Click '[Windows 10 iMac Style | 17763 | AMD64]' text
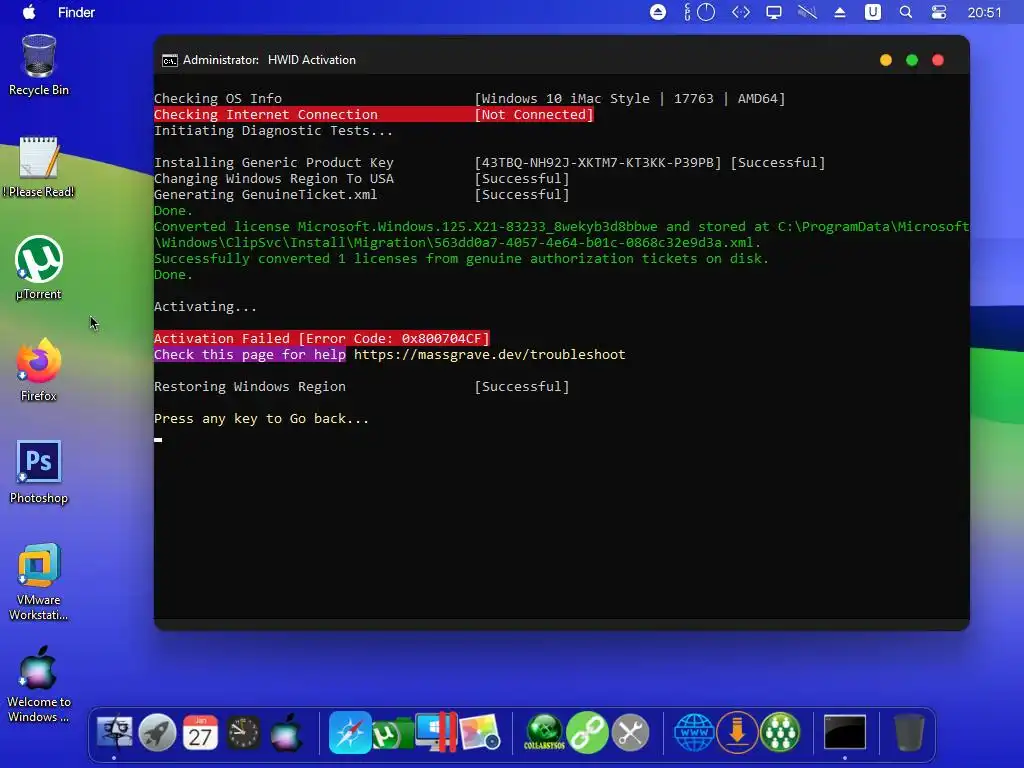Image resolution: width=1024 pixels, height=768 pixels. [x=630, y=99]
